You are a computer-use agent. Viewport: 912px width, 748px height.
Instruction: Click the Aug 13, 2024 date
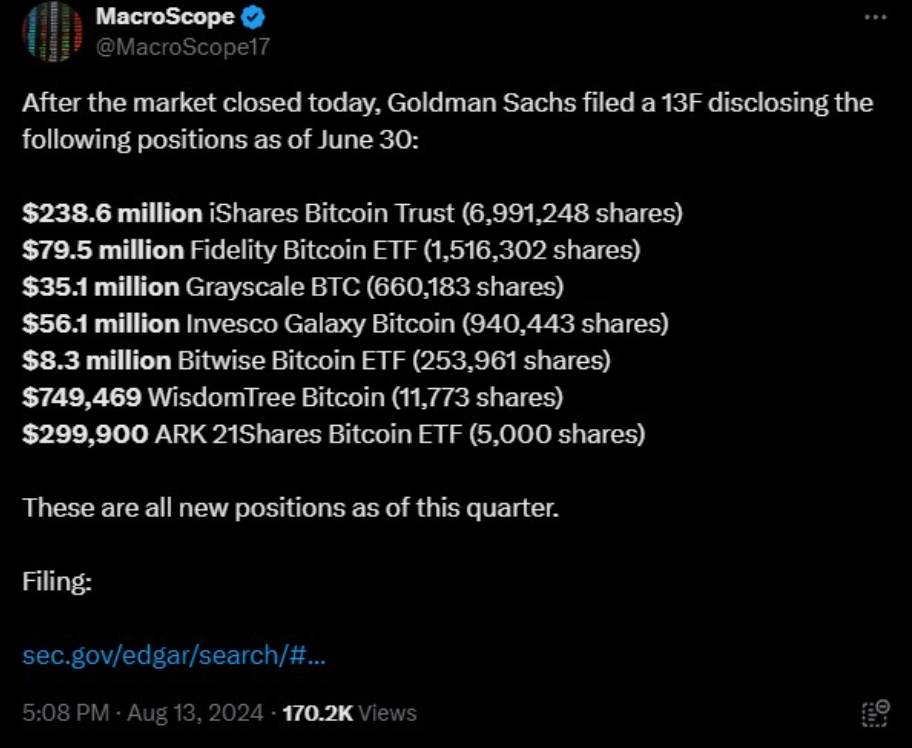coord(195,713)
